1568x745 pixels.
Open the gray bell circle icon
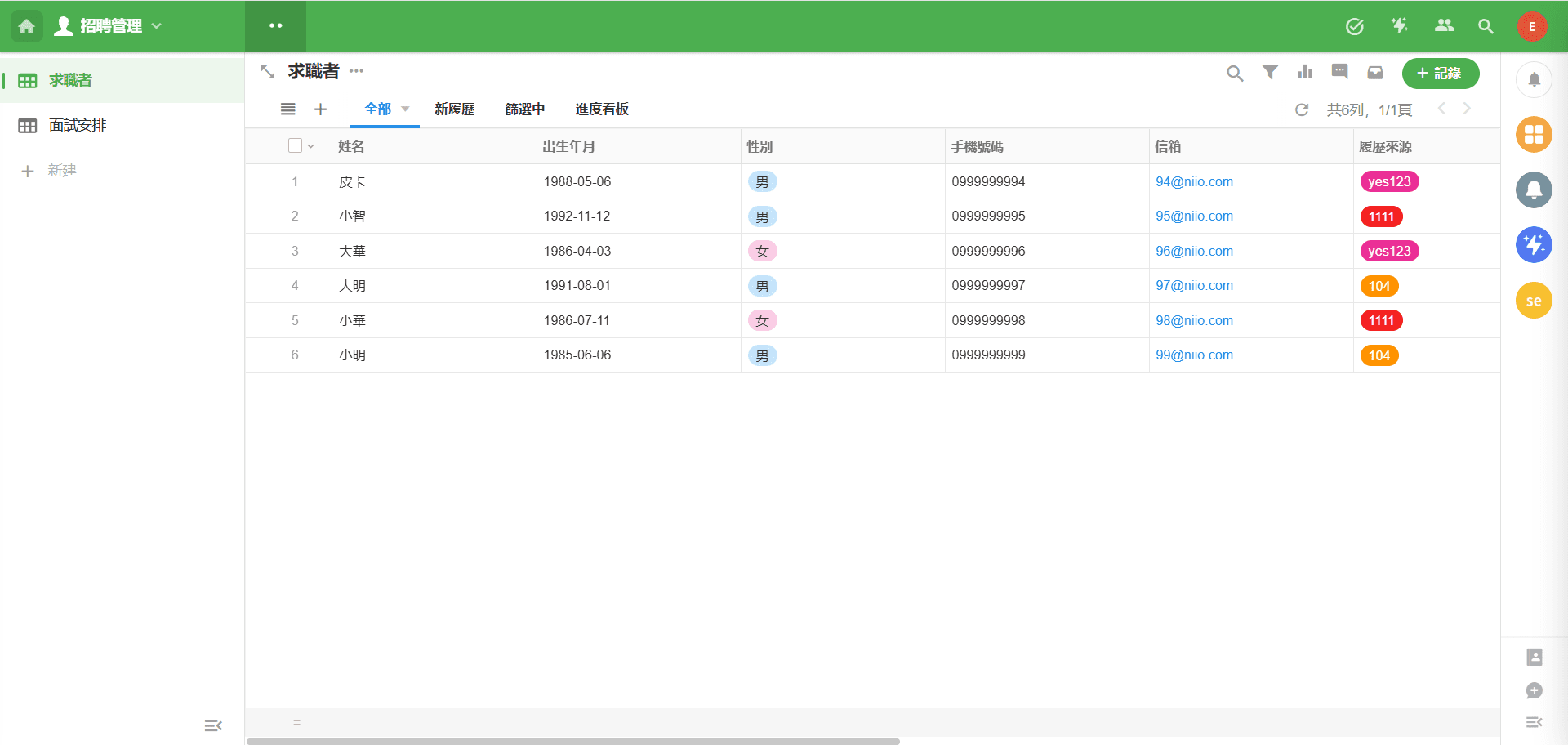click(1534, 190)
